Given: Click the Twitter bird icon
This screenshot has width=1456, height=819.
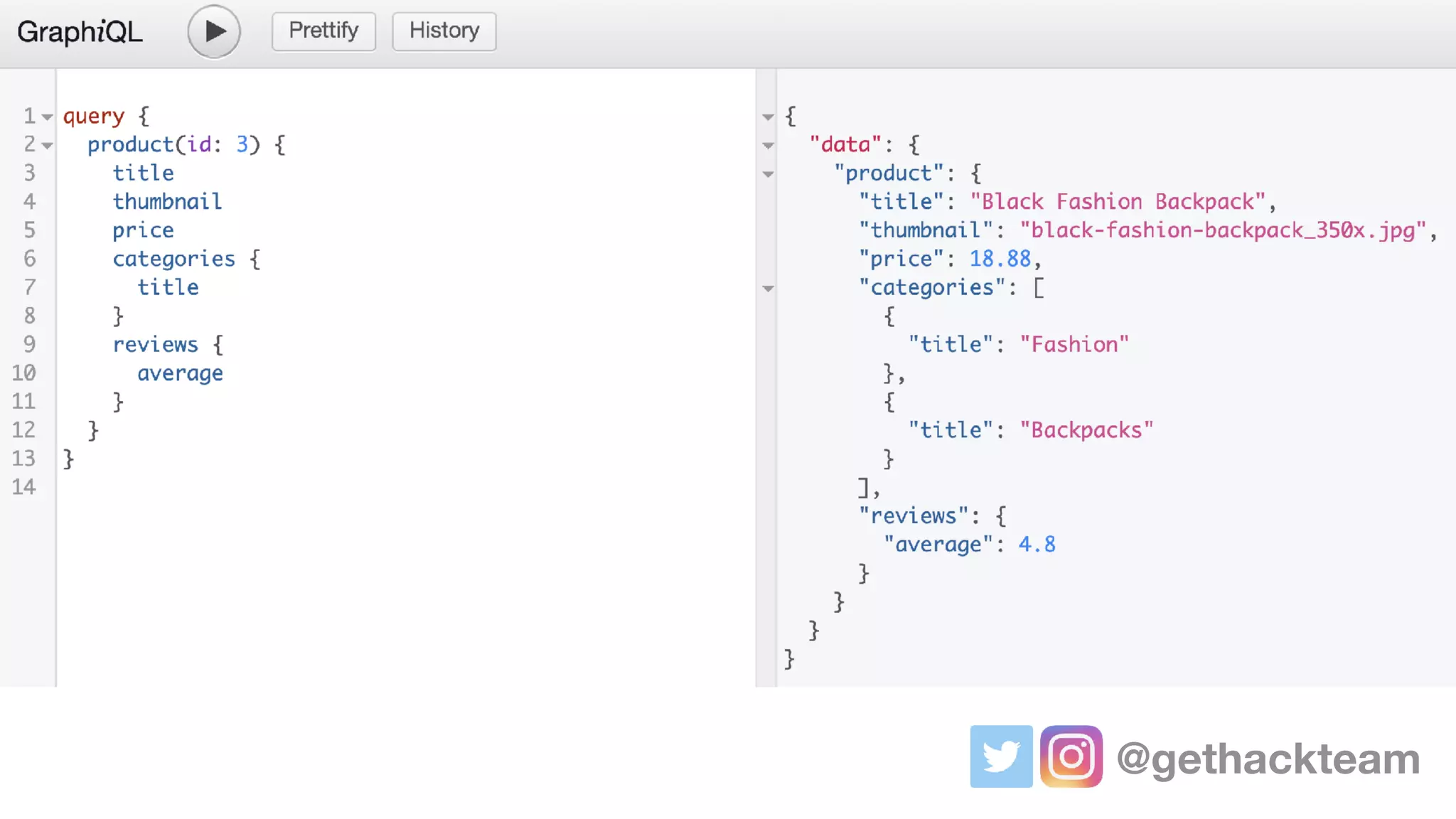Looking at the screenshot, I should point(1001,756).
